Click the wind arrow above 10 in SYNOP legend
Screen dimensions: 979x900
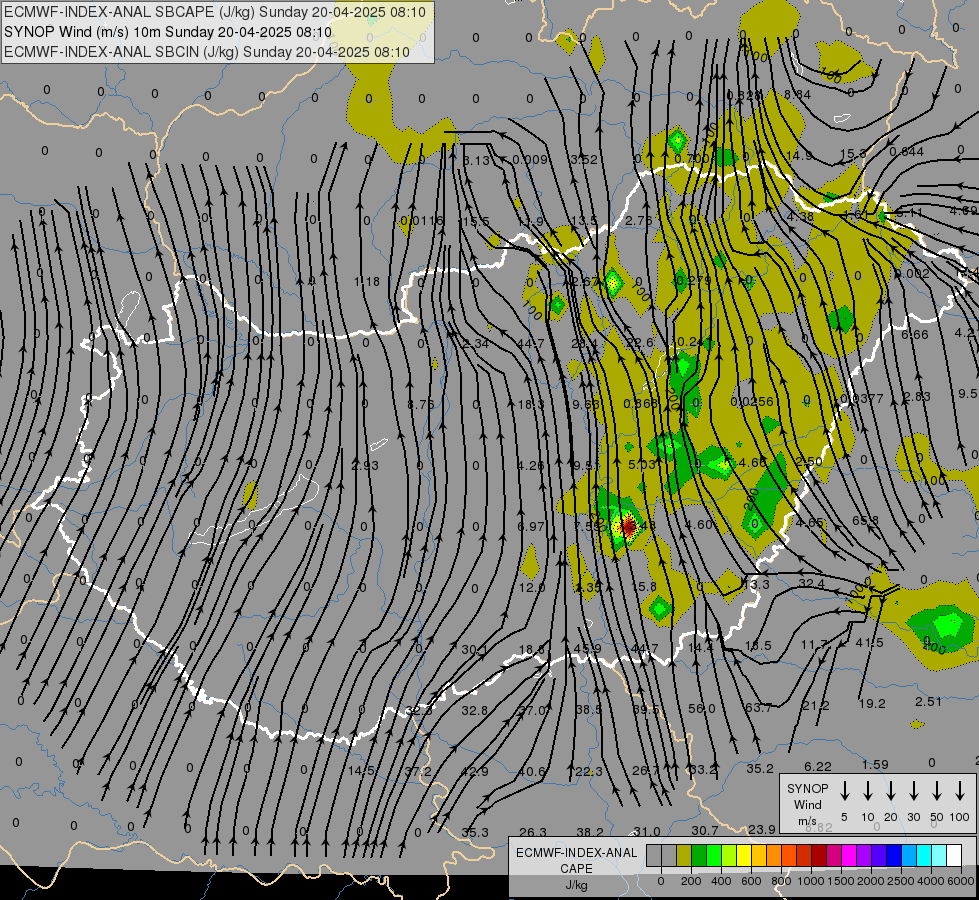tap(867, 790)
